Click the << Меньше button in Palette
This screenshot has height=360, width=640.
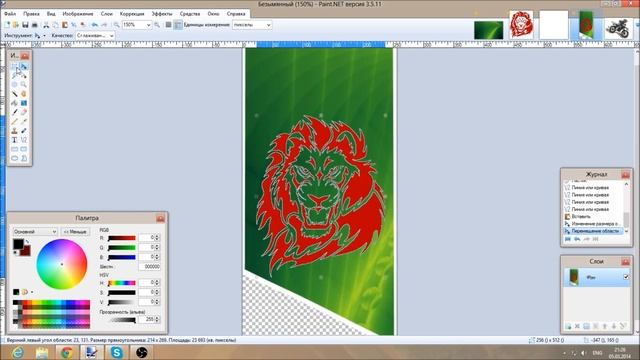pos(76,231)
